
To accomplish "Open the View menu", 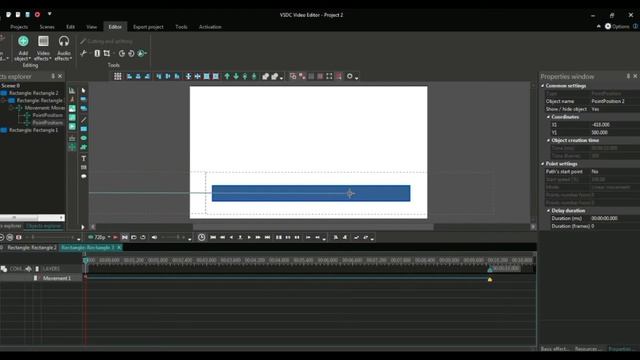I will (x=91, y=27).
